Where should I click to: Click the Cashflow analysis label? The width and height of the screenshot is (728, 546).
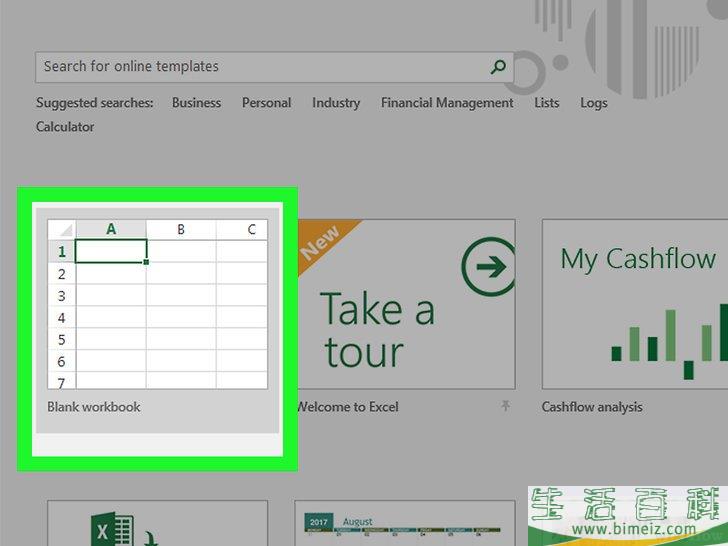(x=592, y=407)
